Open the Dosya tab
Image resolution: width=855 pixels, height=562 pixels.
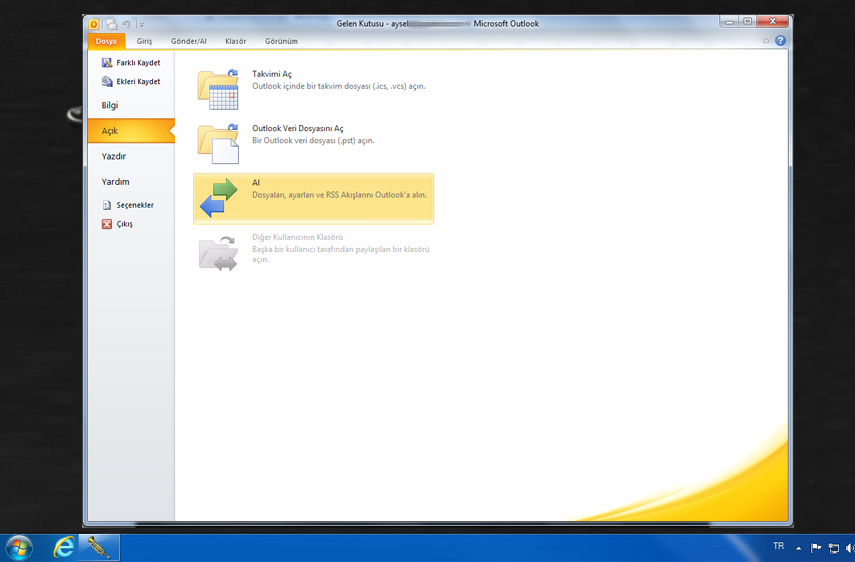[106, 41]
